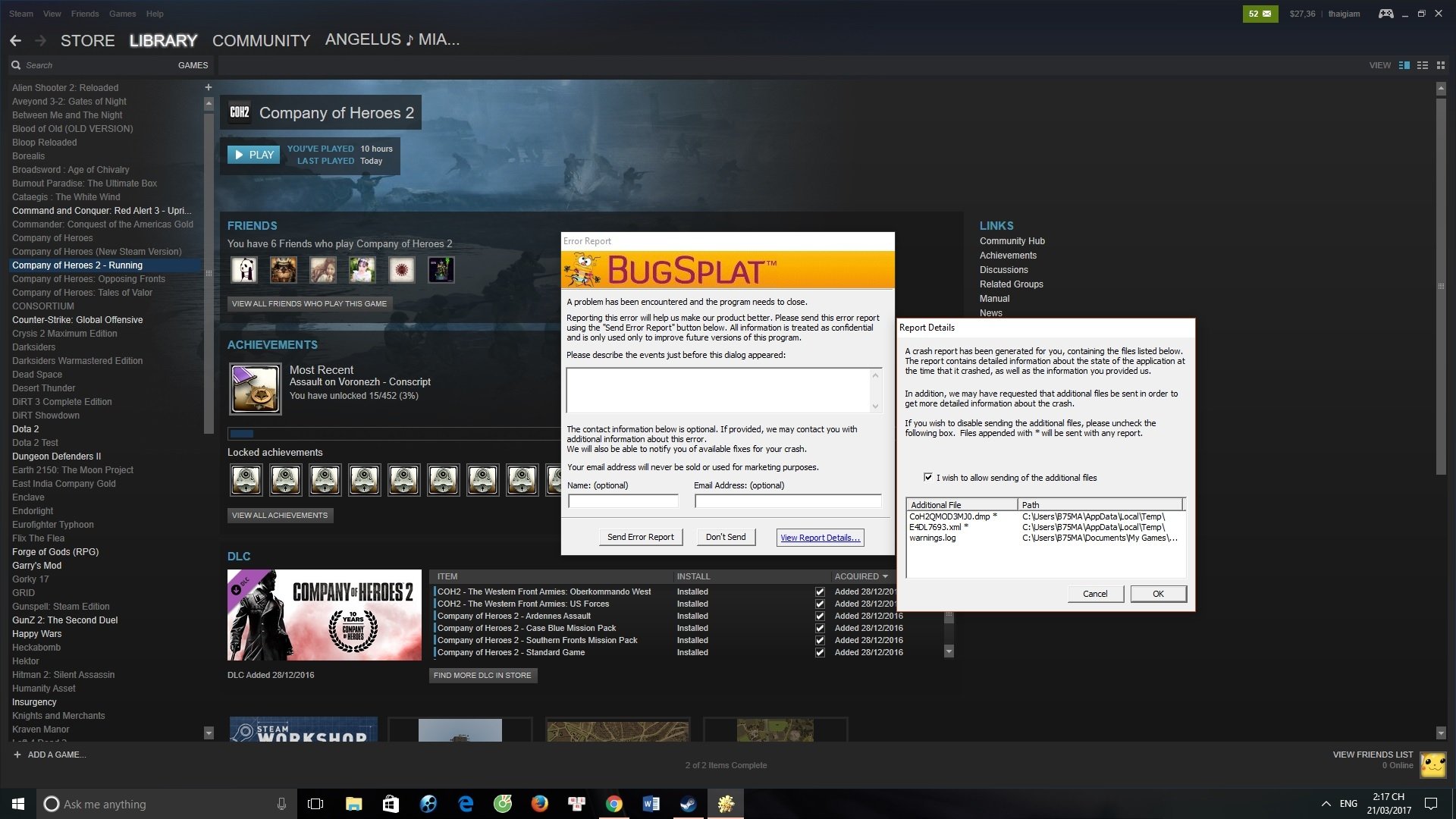This screenshot has height=819, width=1456.
Task: Click the achievements progress bar
Action: point(394,434)
